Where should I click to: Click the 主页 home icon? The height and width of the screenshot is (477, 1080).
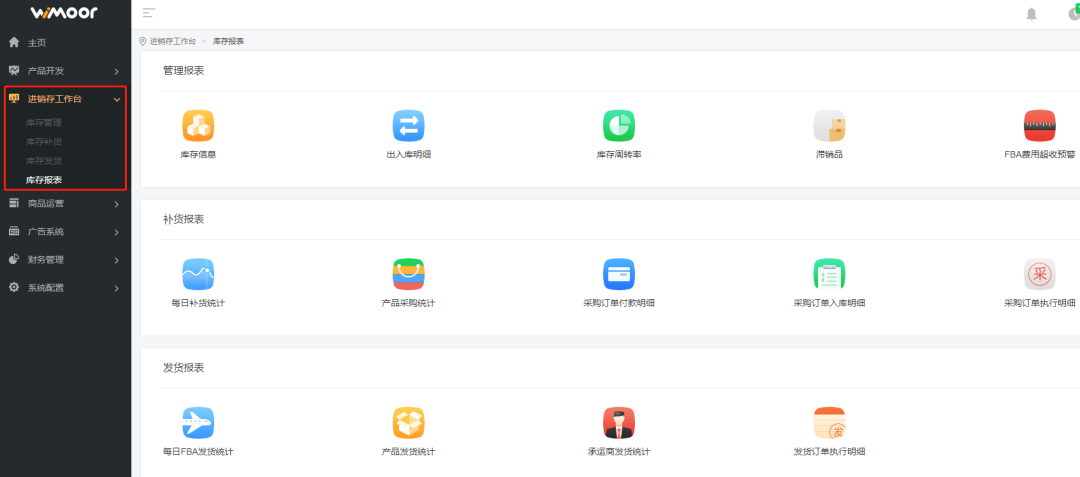click(x=14, y=43)
